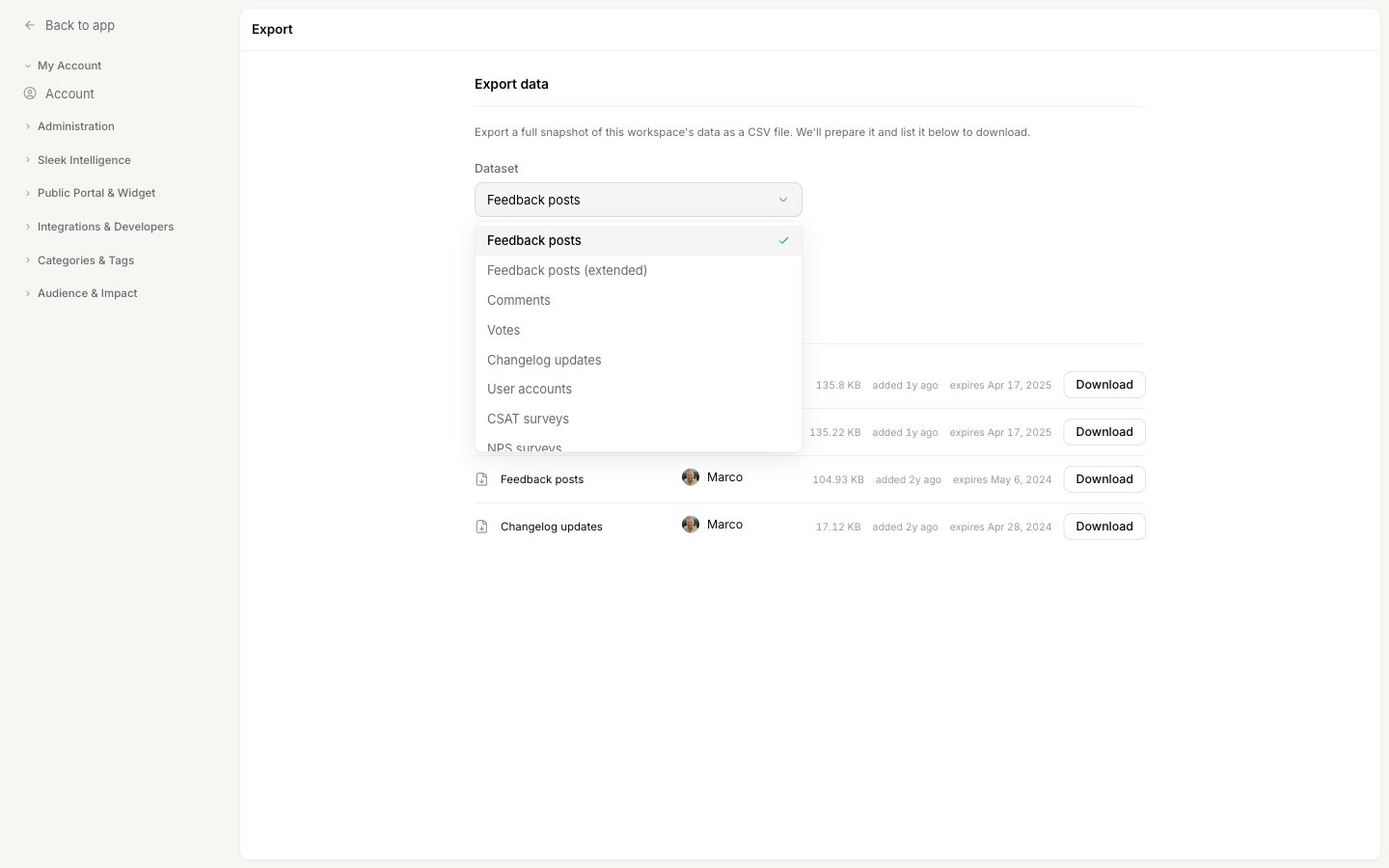The width and height of the screenshot is (1389, 868).
Task: Click the Account user avatar icon
Action: tap(30, 94)
